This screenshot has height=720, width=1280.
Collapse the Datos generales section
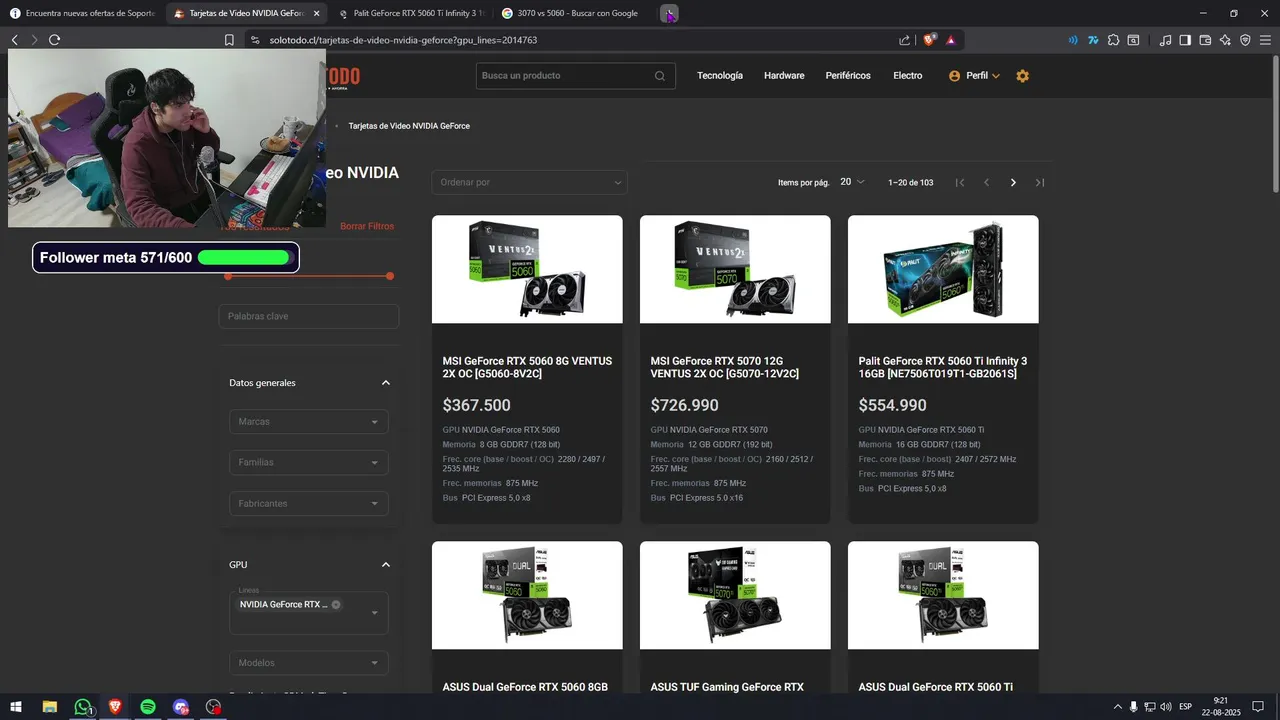tap(386, 383)
